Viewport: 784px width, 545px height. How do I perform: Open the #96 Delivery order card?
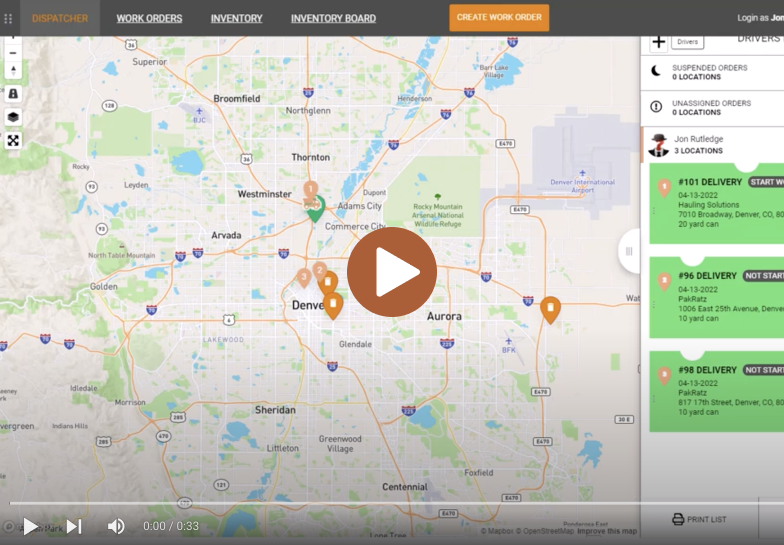(x=716, y=298)
